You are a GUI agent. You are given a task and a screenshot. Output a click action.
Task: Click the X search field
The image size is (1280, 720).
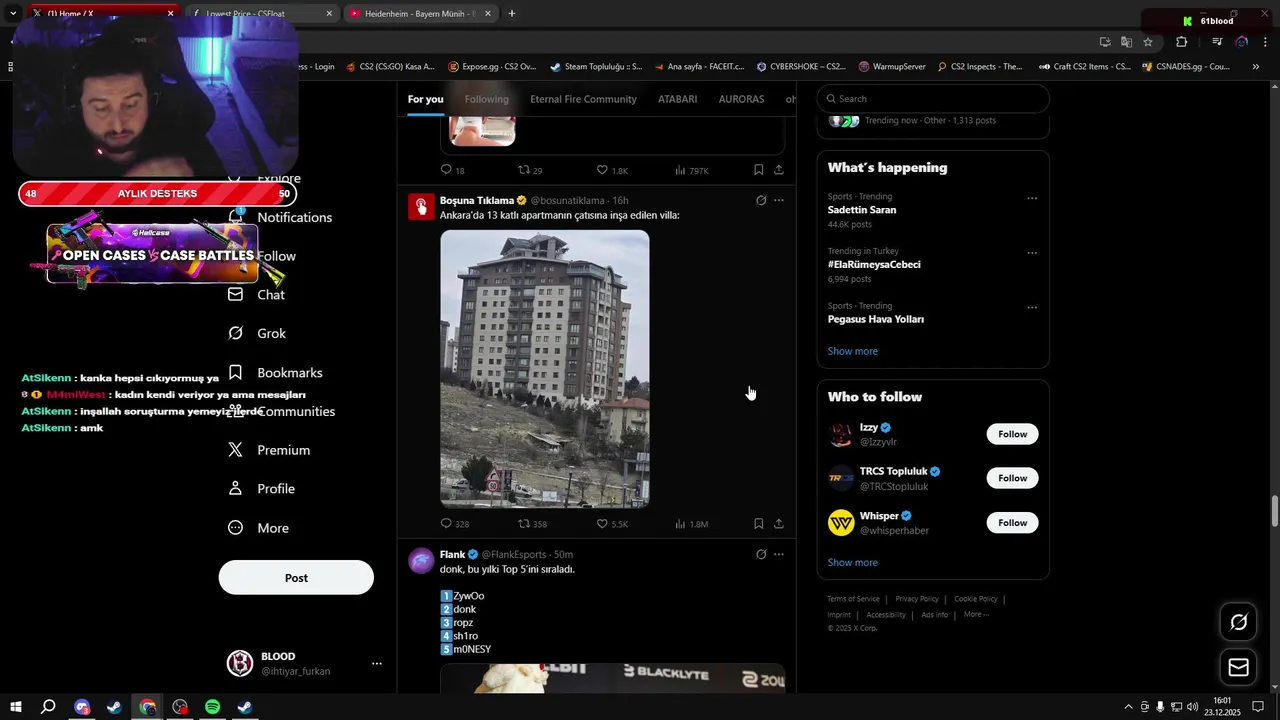933,99
